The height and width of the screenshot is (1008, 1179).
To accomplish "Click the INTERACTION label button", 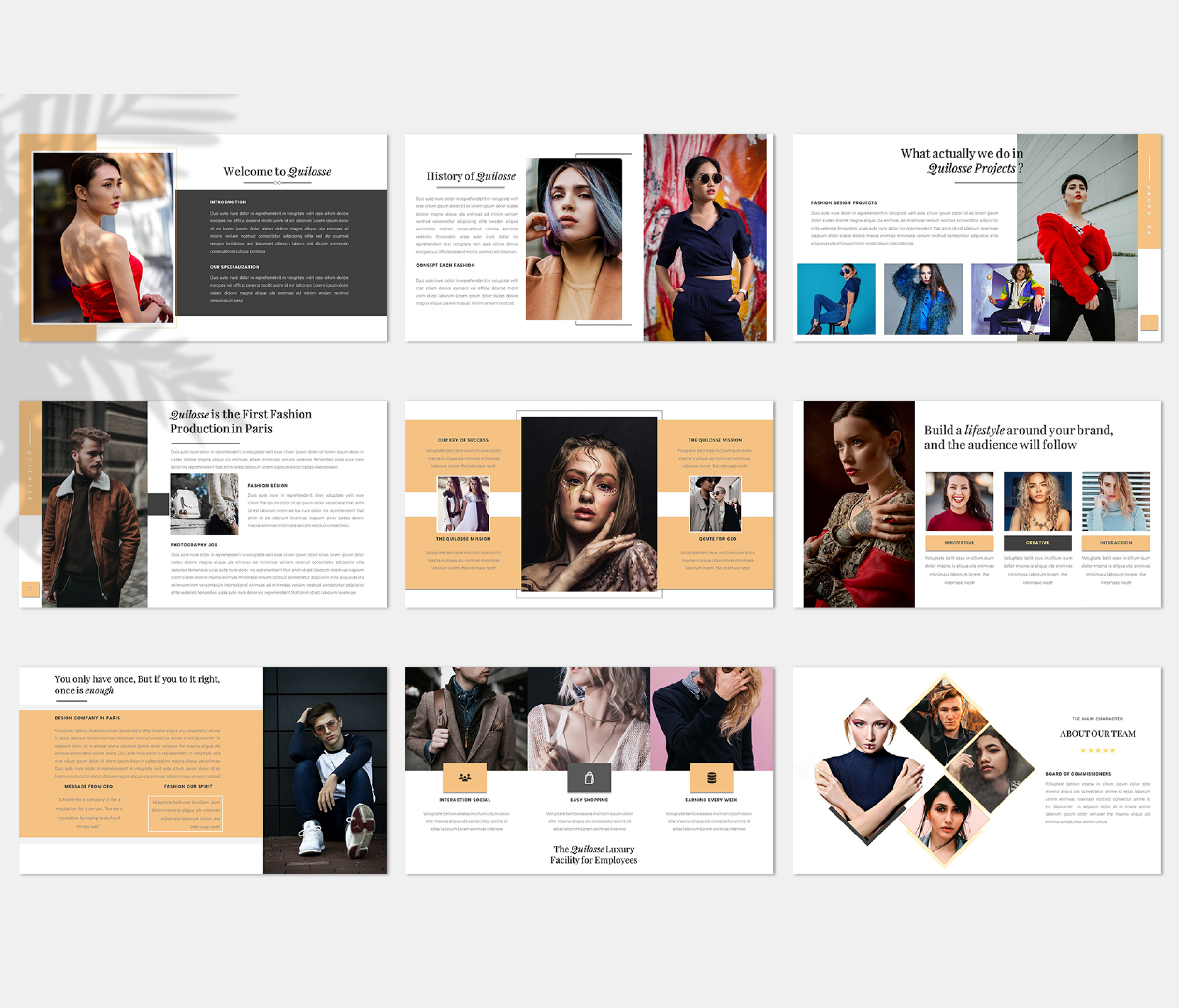I will tap(1116, 543).
